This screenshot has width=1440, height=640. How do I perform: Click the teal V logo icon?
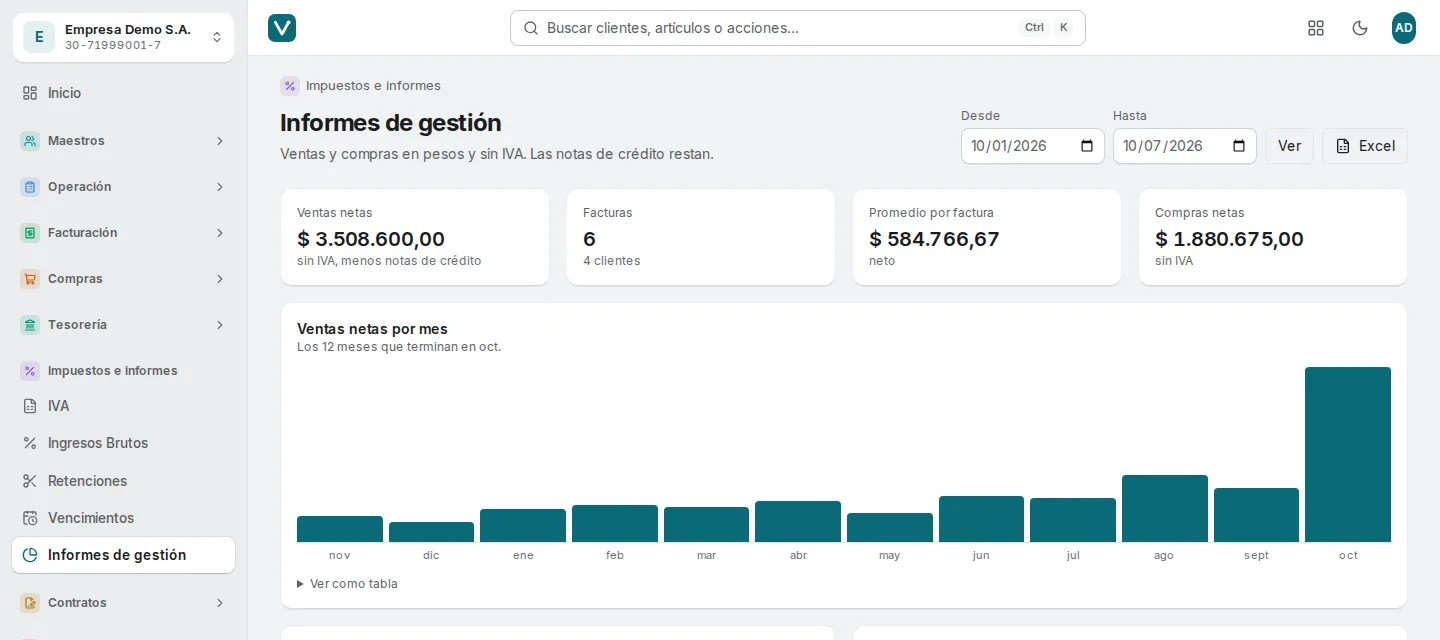(282, 28)
